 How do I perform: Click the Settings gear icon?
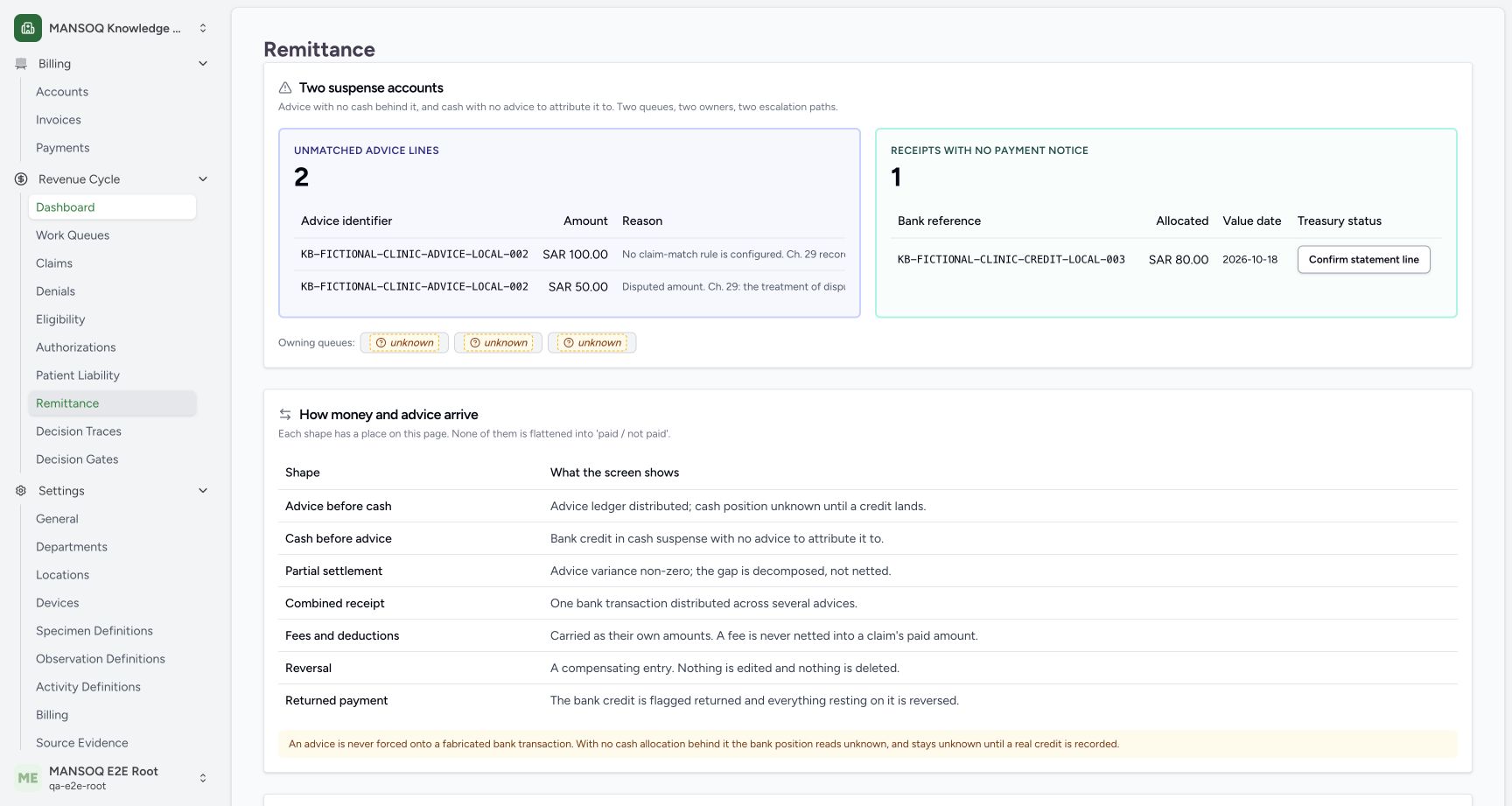click(x=21, y=491)
